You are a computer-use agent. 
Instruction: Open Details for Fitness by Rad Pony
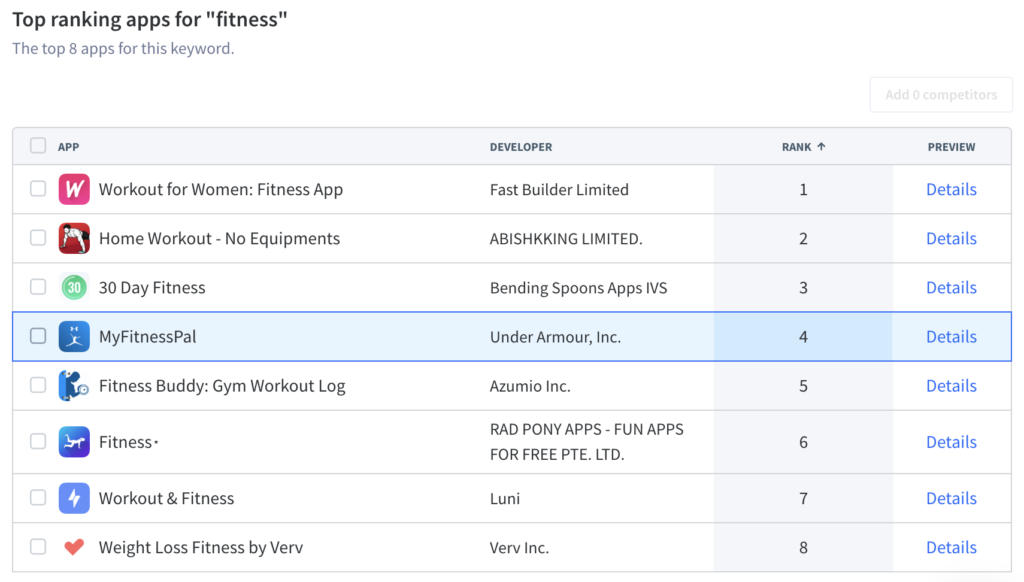point(952,442)
